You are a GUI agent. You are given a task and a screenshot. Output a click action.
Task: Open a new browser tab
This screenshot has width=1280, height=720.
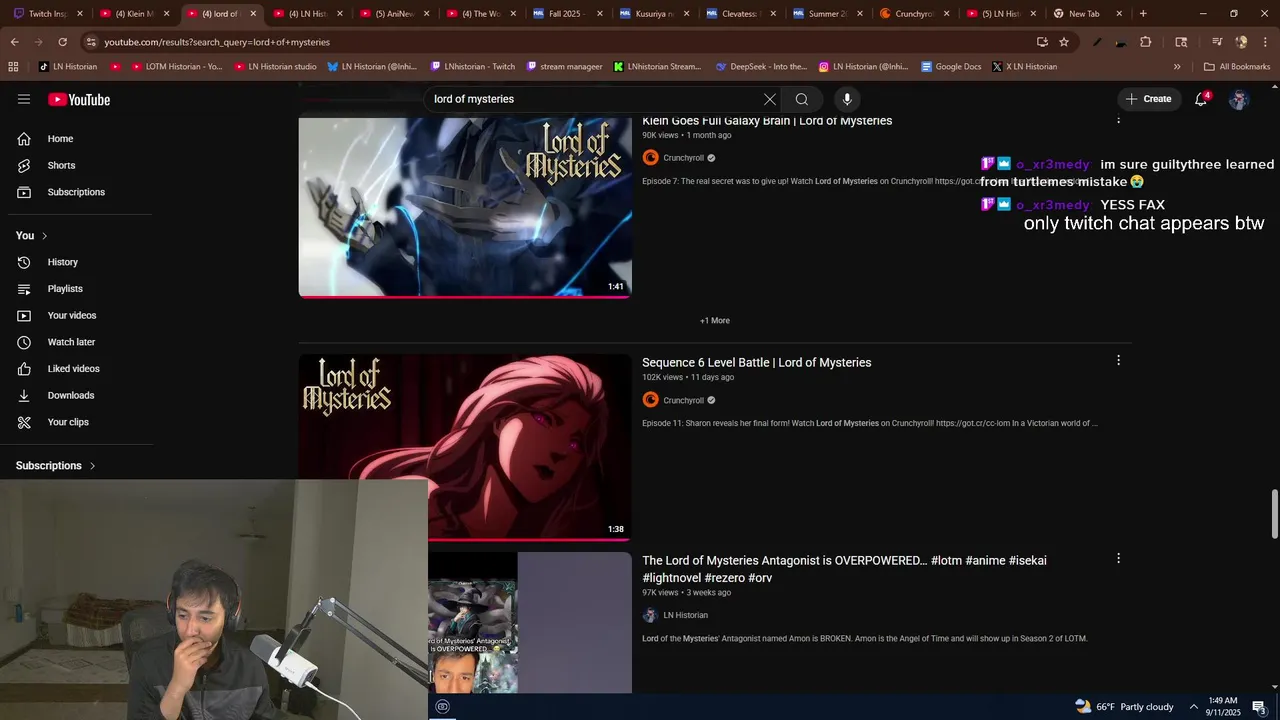(1143, 14)
